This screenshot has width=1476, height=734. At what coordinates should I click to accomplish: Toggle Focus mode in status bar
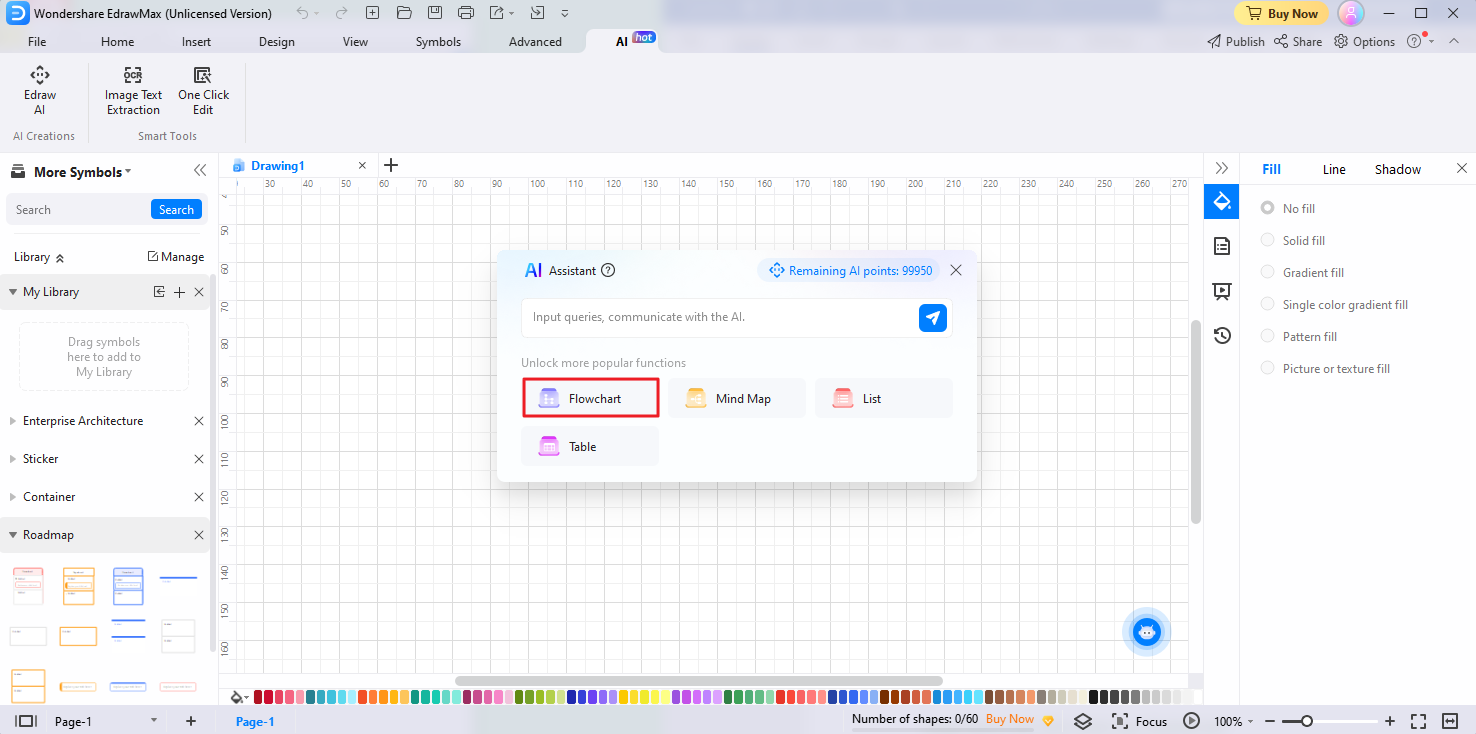click(1140, 721)
